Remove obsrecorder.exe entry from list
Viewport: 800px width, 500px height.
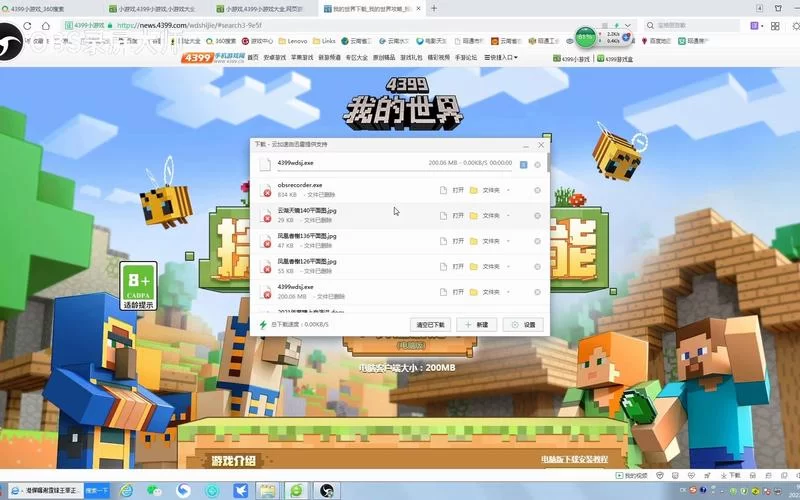pos(537,190)
